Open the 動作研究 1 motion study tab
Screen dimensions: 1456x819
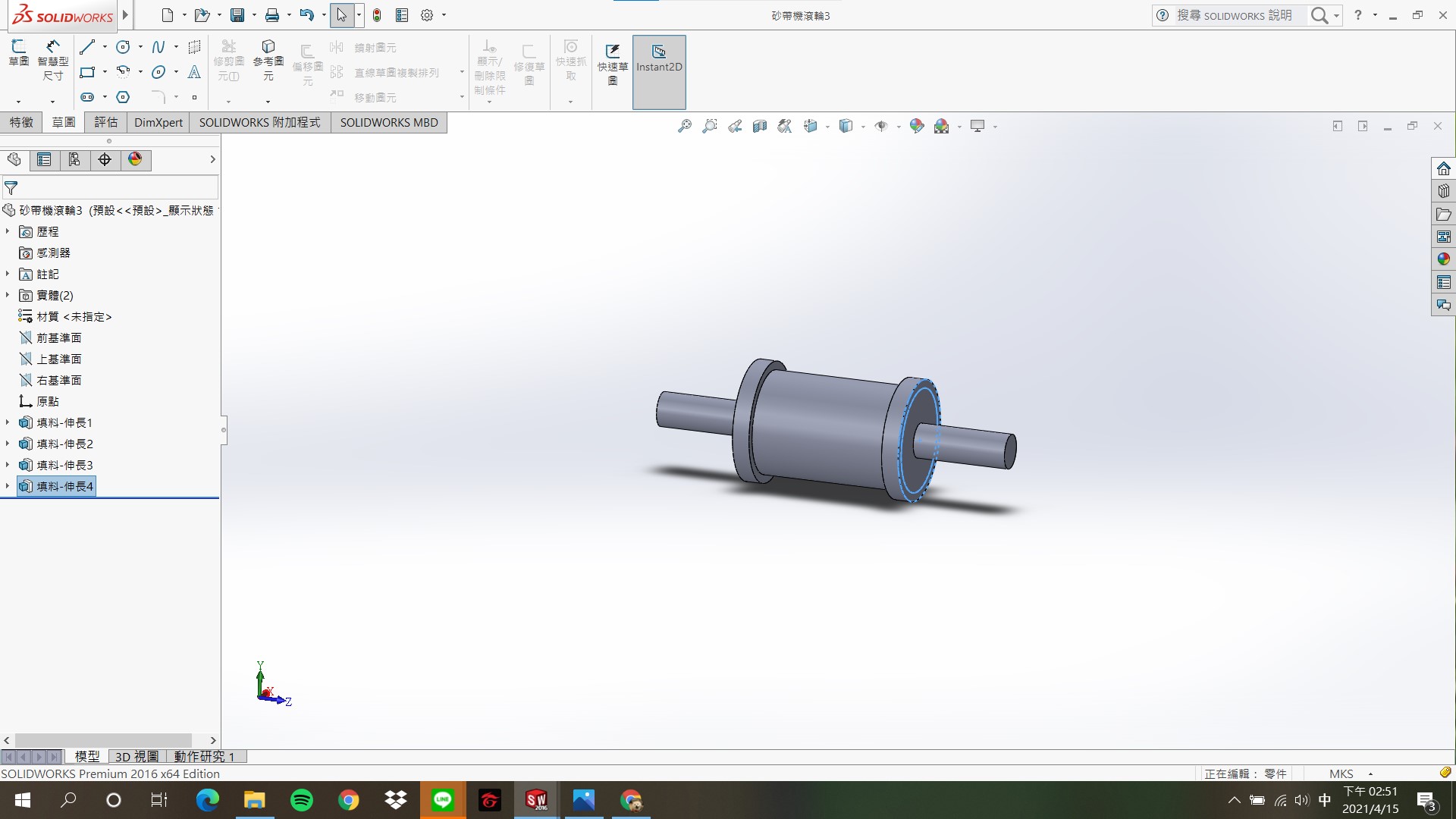click(x=205, y=756)
